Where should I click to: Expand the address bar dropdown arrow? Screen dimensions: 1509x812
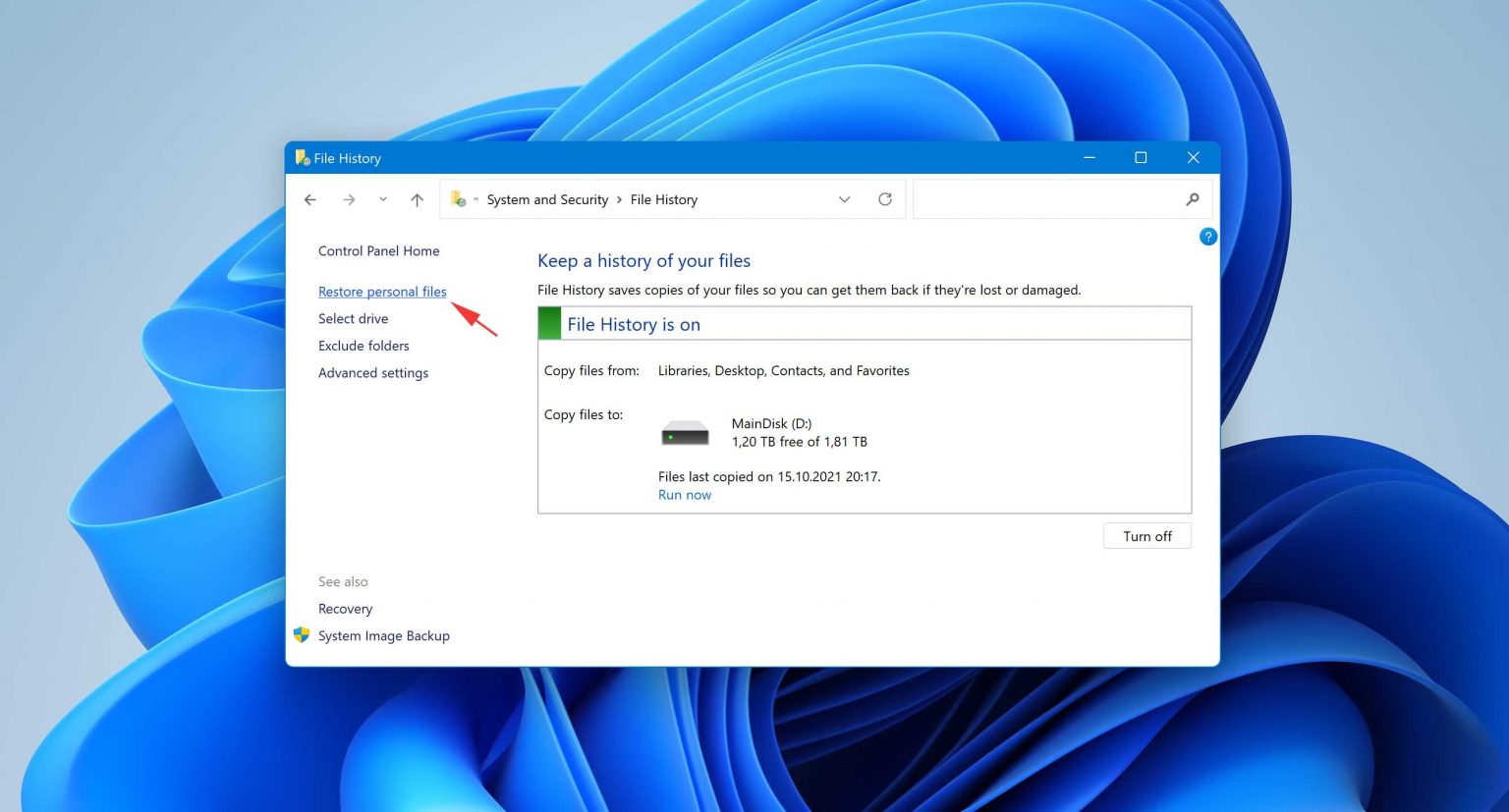point(844,199)
